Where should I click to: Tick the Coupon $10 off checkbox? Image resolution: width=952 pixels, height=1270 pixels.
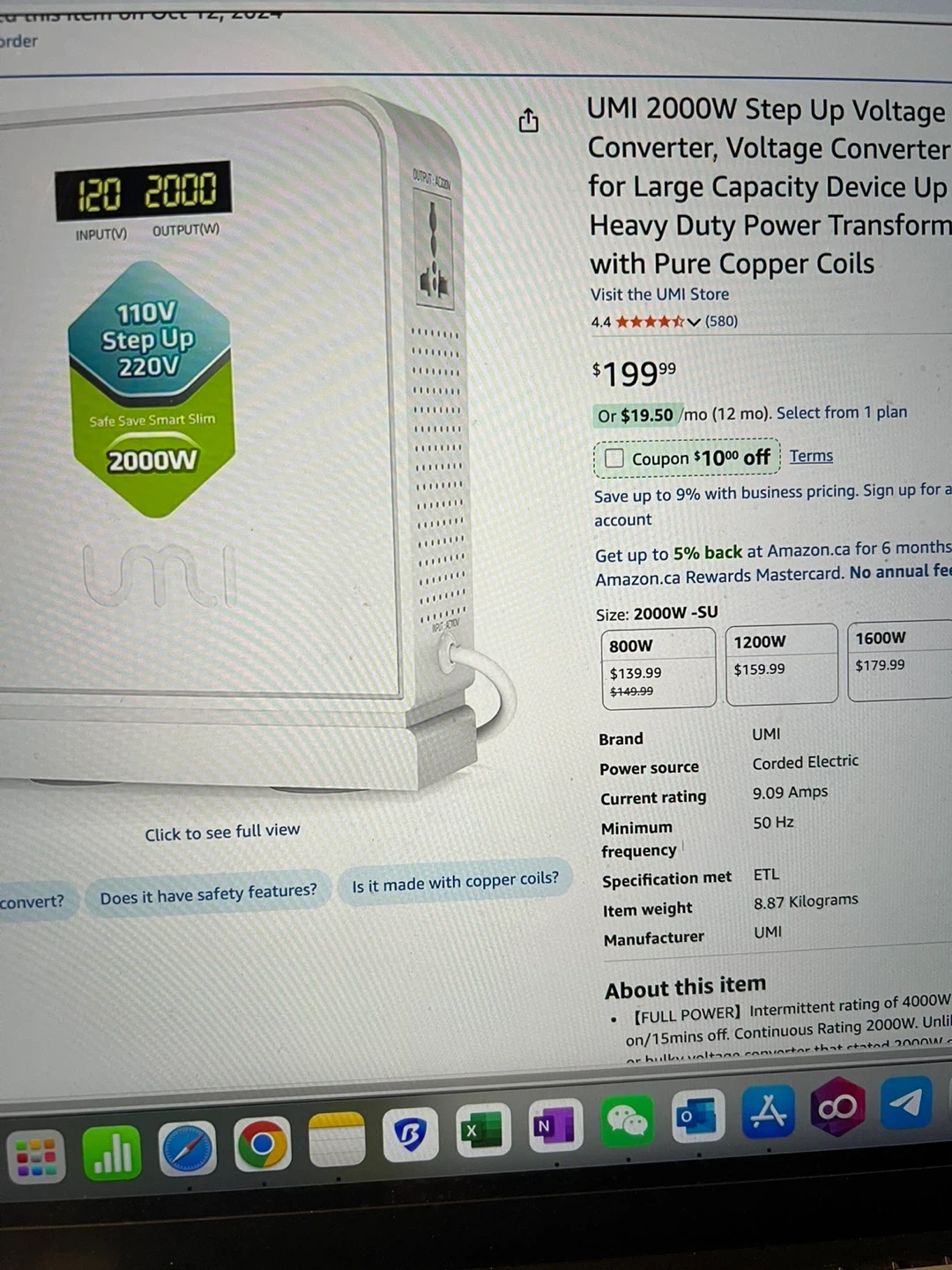[x=614, y=458]
